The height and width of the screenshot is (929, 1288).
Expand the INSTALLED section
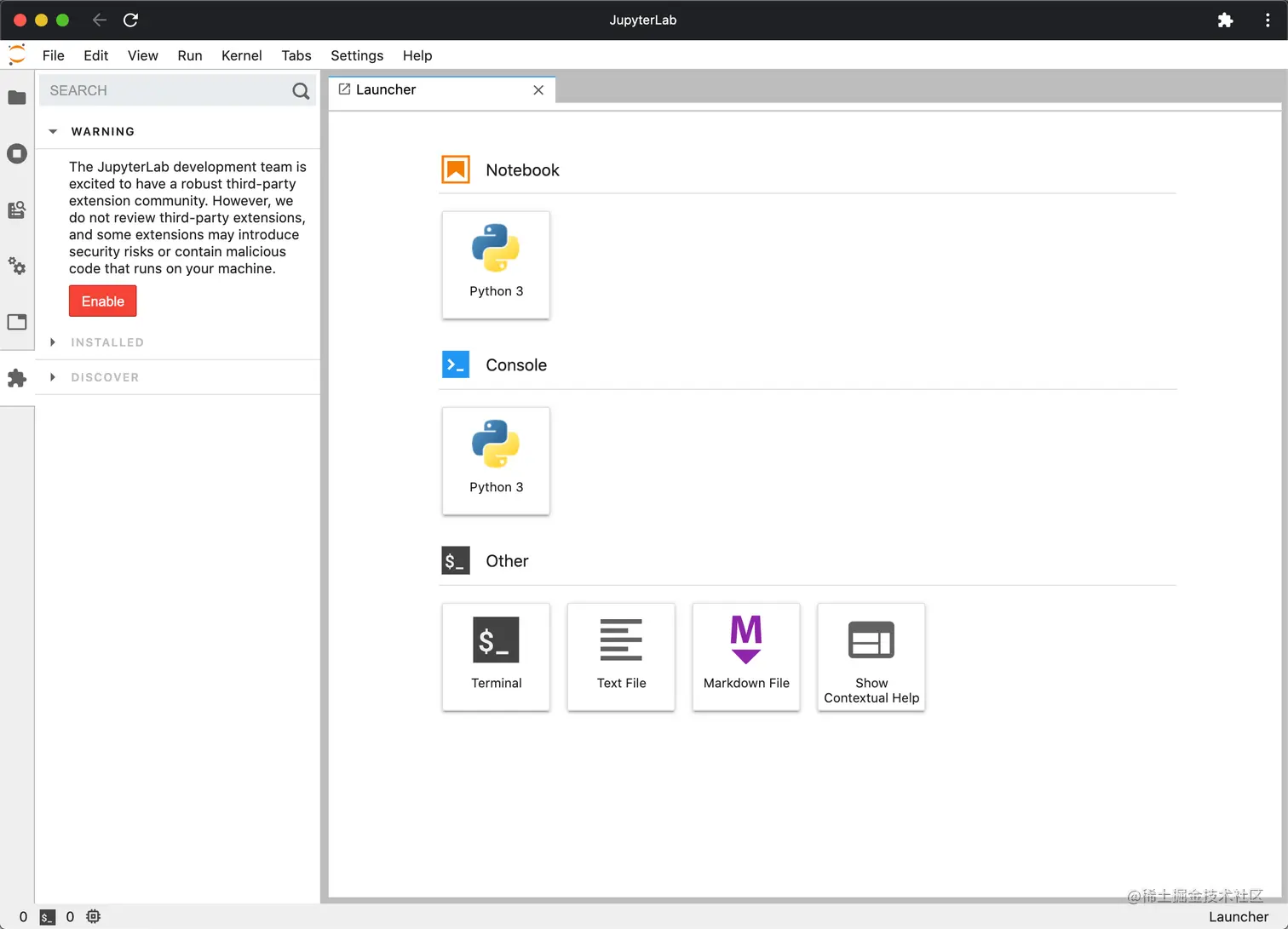[53, 342]
